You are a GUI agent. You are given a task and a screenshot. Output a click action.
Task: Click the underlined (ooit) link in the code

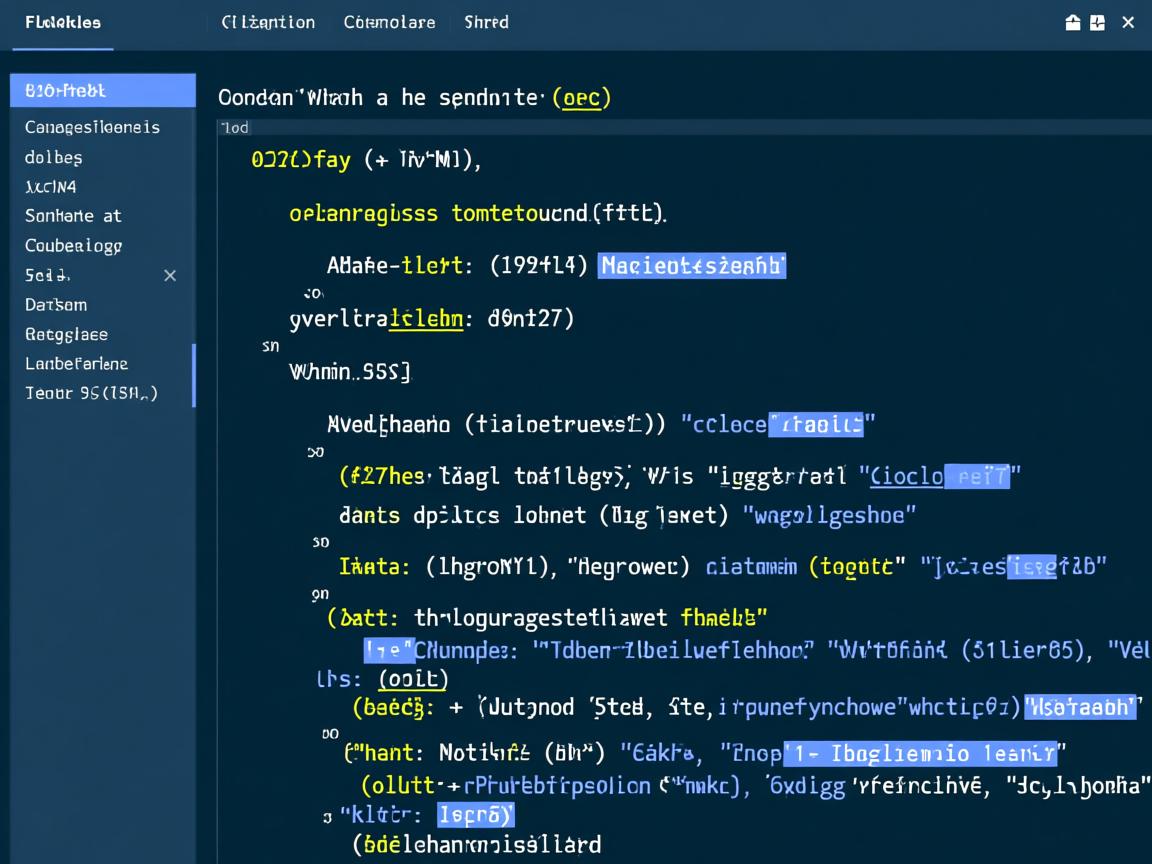[413, 678]
